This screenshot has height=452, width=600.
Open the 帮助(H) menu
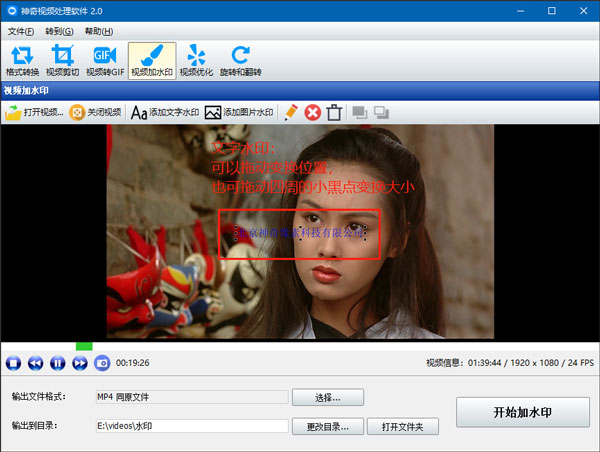99,31
